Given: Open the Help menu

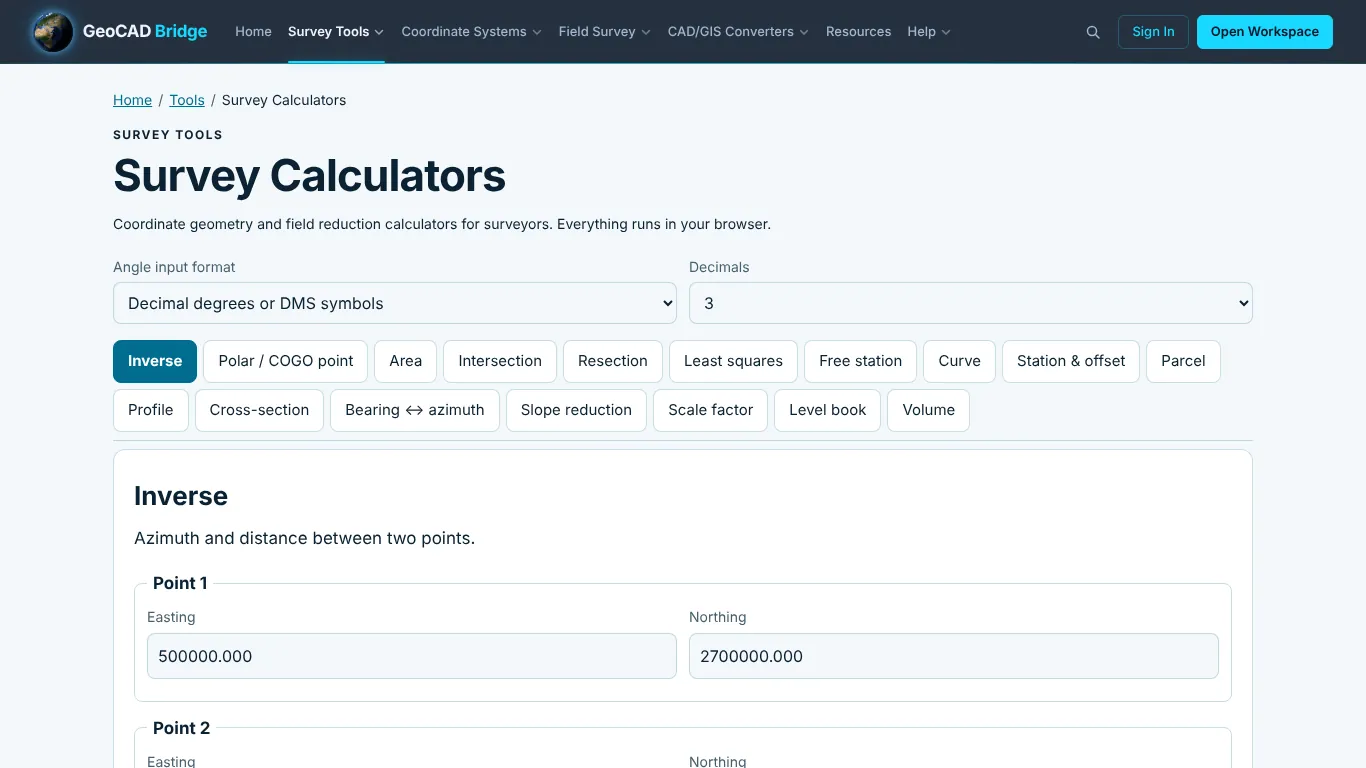Looking at the screenshot, I should 929,32.
